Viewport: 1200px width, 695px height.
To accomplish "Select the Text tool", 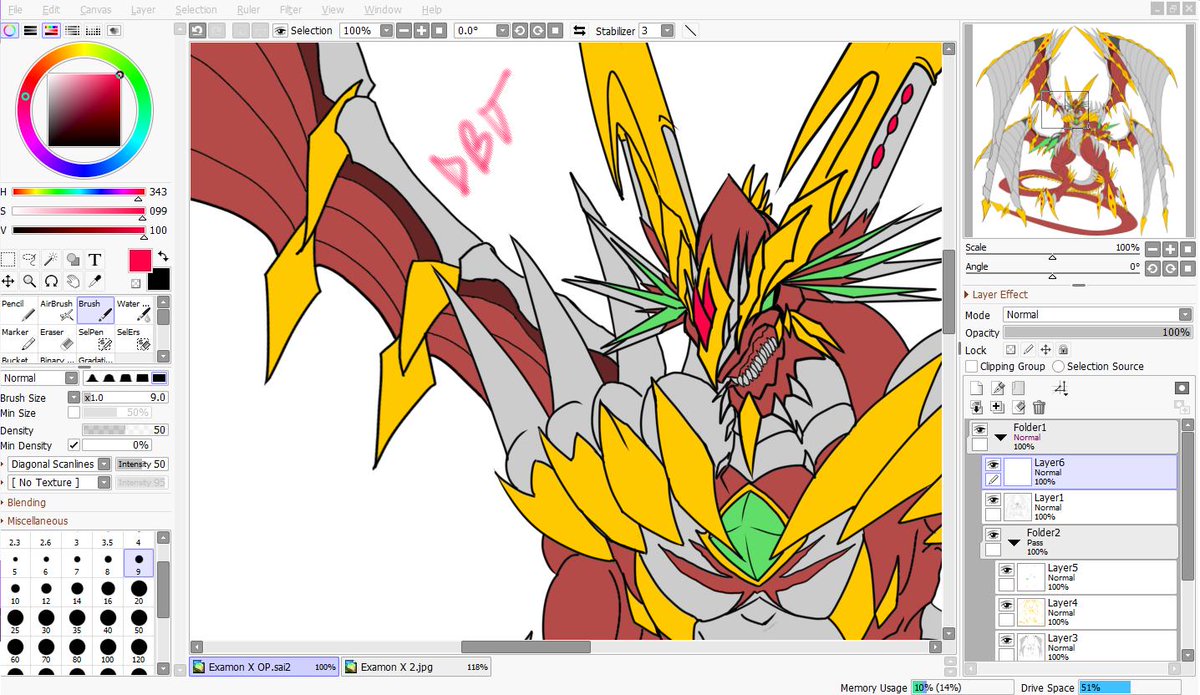I will click(95, 259).
